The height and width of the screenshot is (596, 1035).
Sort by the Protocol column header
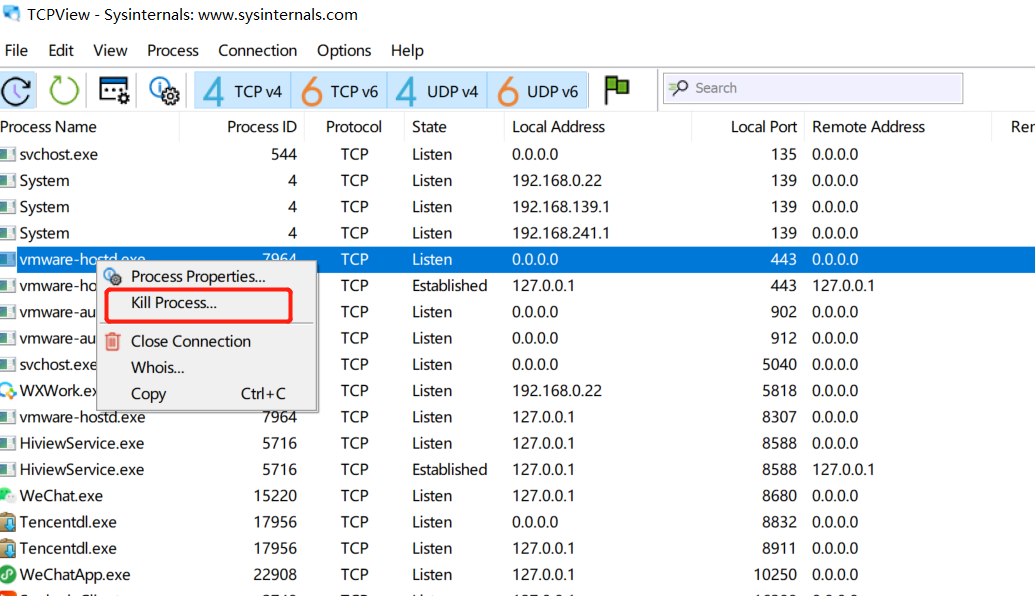click(354, 127)
